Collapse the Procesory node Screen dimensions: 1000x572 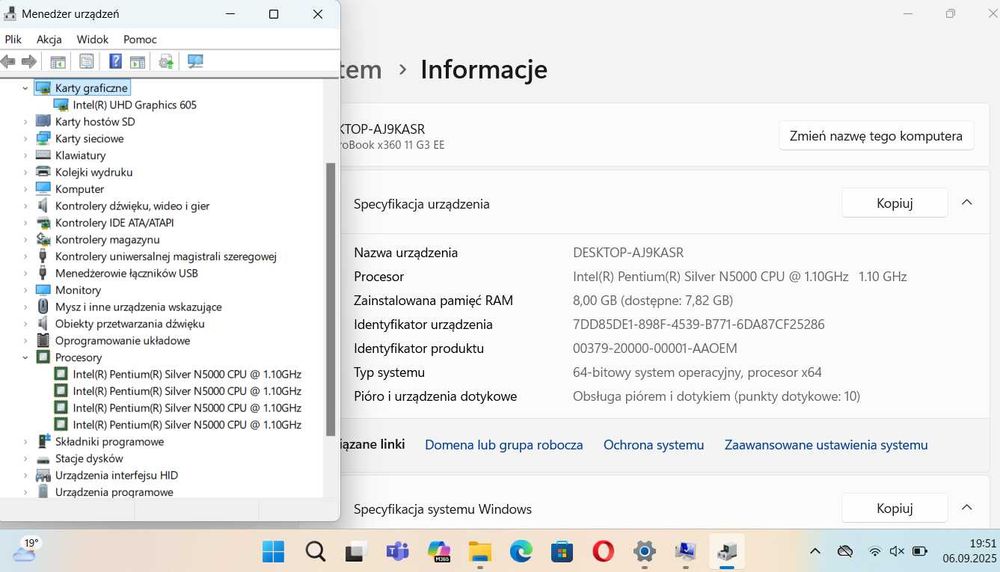tap(25, 358)
